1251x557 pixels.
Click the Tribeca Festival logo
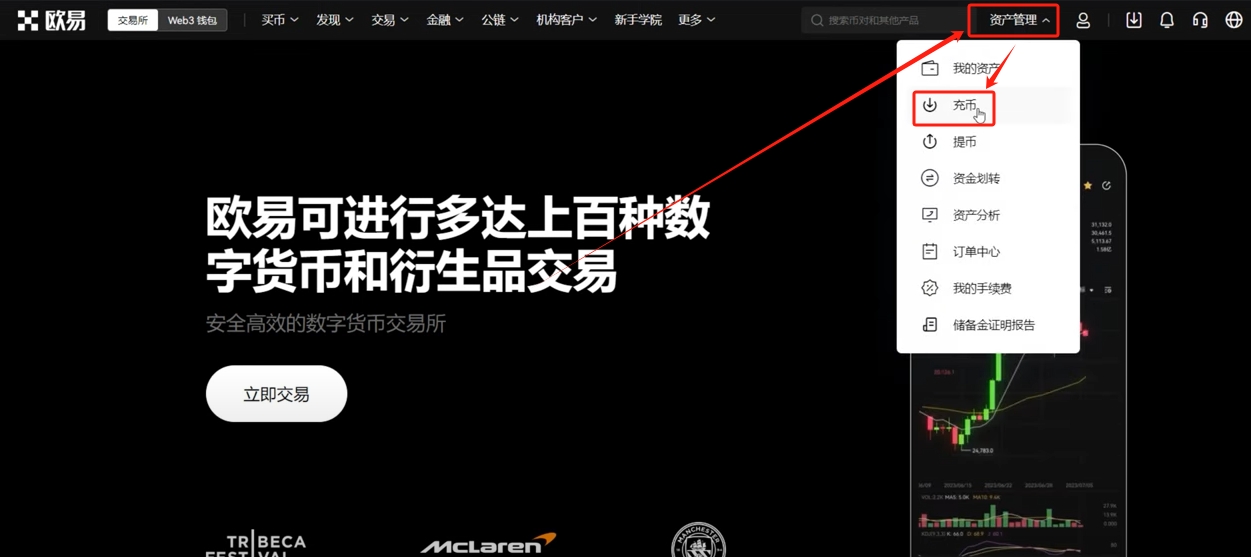(x=256, y=543)
